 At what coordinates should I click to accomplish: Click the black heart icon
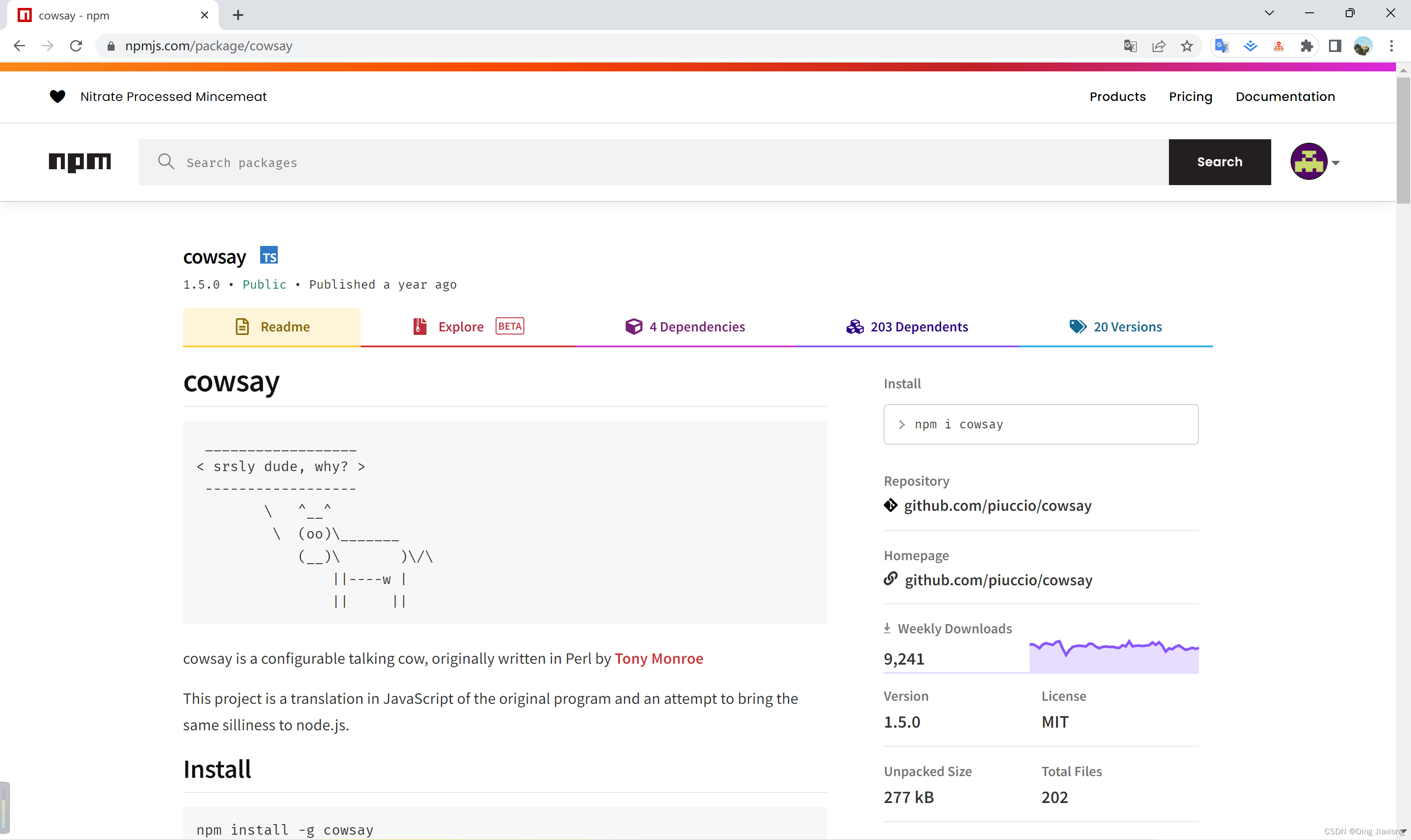tap(57, 97)
